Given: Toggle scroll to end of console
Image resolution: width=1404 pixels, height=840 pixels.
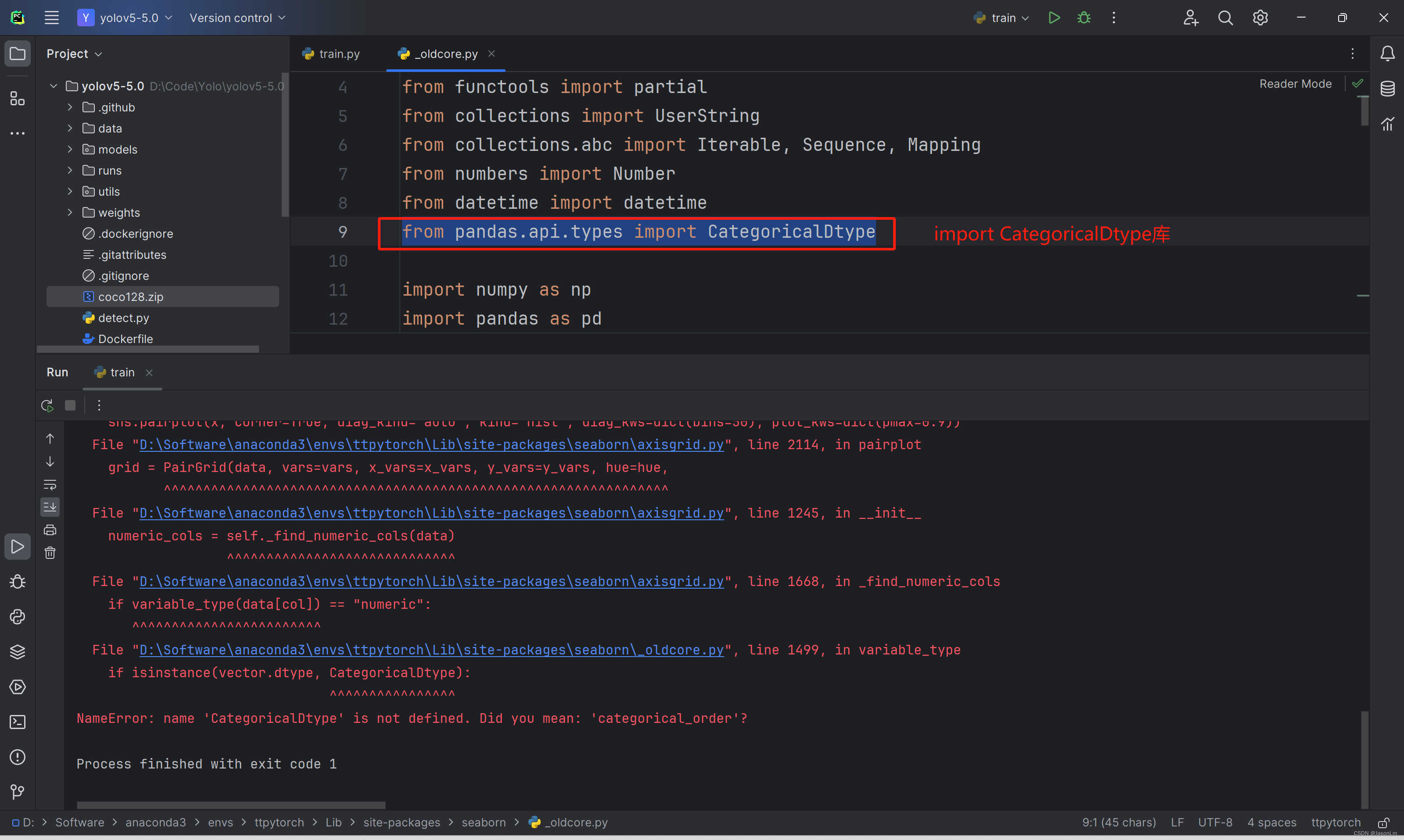Looking at the screenshot, I should tap(50, 507).
